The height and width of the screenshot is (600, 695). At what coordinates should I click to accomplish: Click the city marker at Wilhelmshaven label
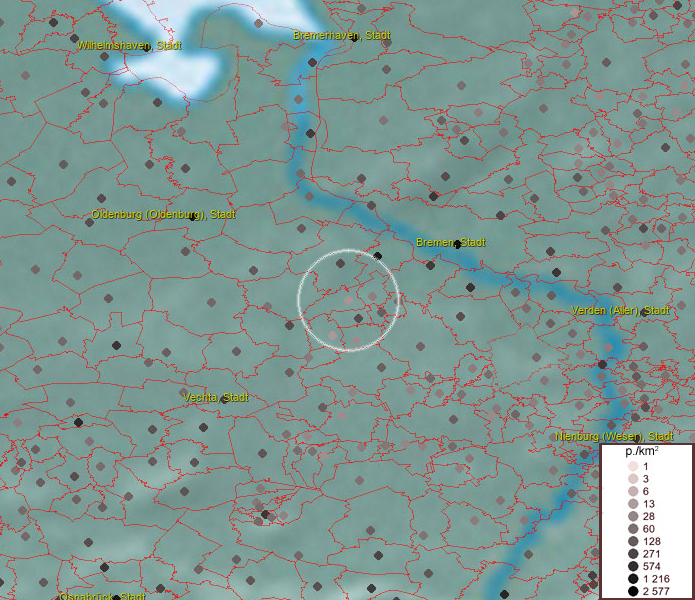click(x=147, y=48)
